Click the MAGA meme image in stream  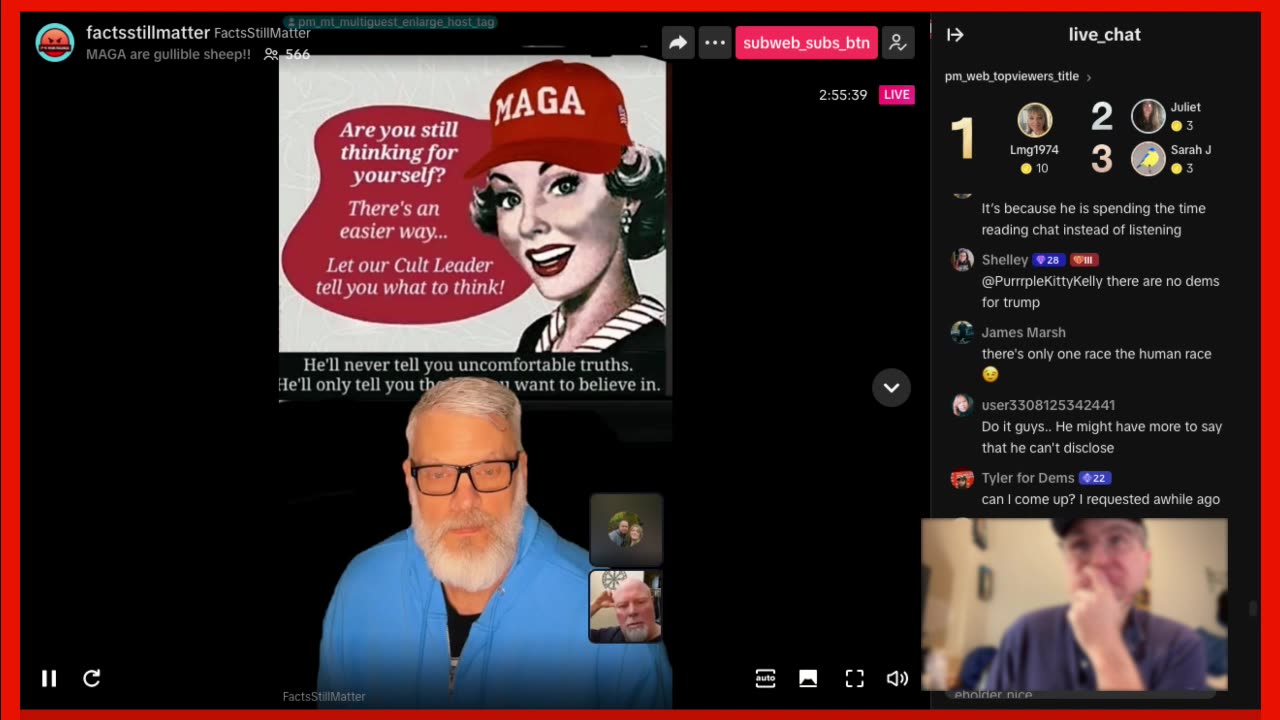coord(472,228)
